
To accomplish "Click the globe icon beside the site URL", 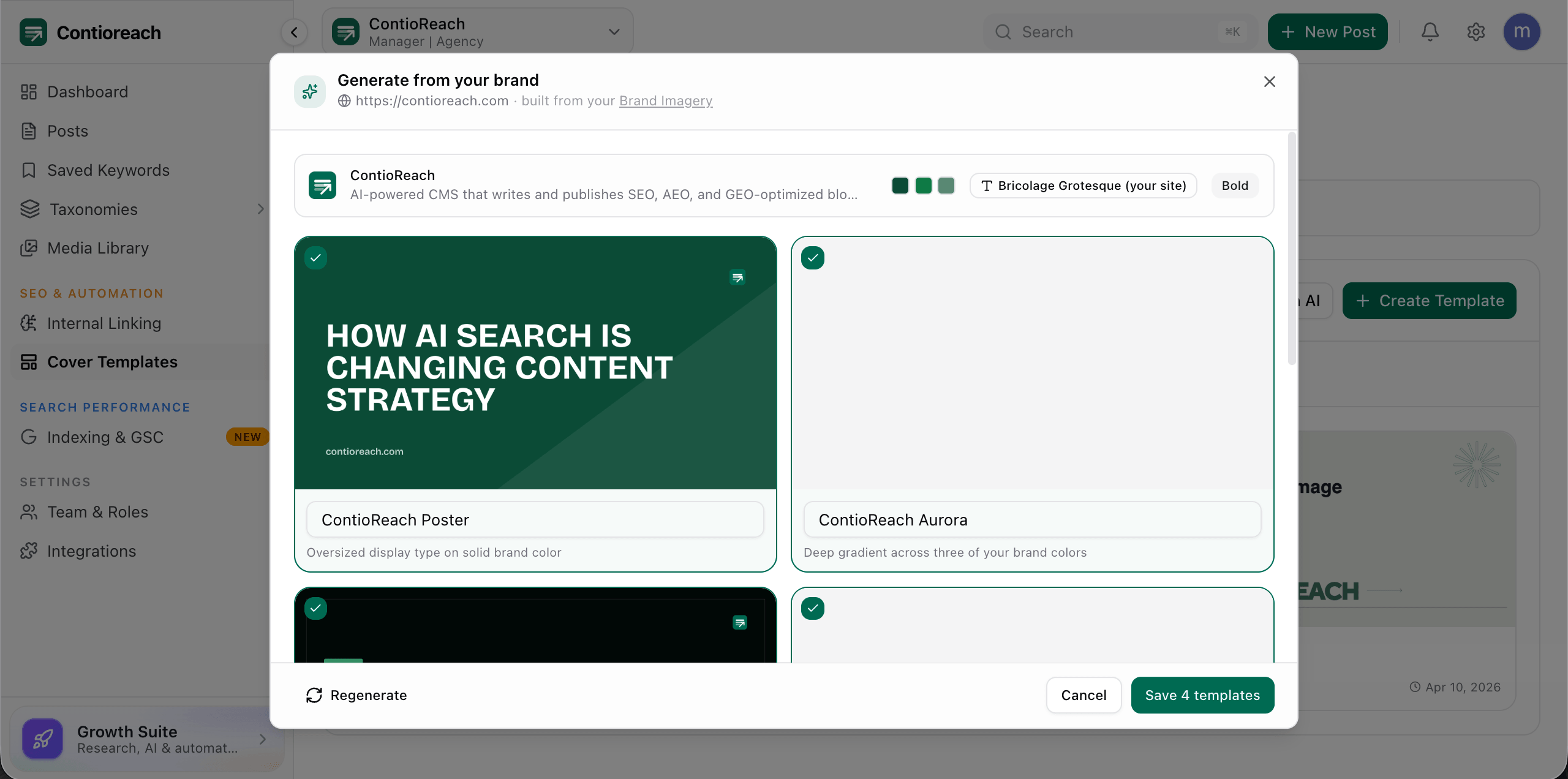I will coord(344,101).
